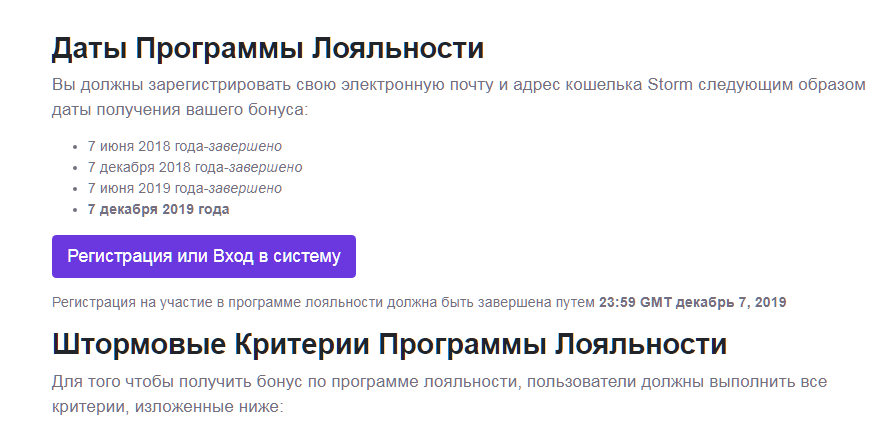This screenshot has width=886, height=430.
Task: Click the italic завершено after 7 июня 2019
Action: click(245, 188)
